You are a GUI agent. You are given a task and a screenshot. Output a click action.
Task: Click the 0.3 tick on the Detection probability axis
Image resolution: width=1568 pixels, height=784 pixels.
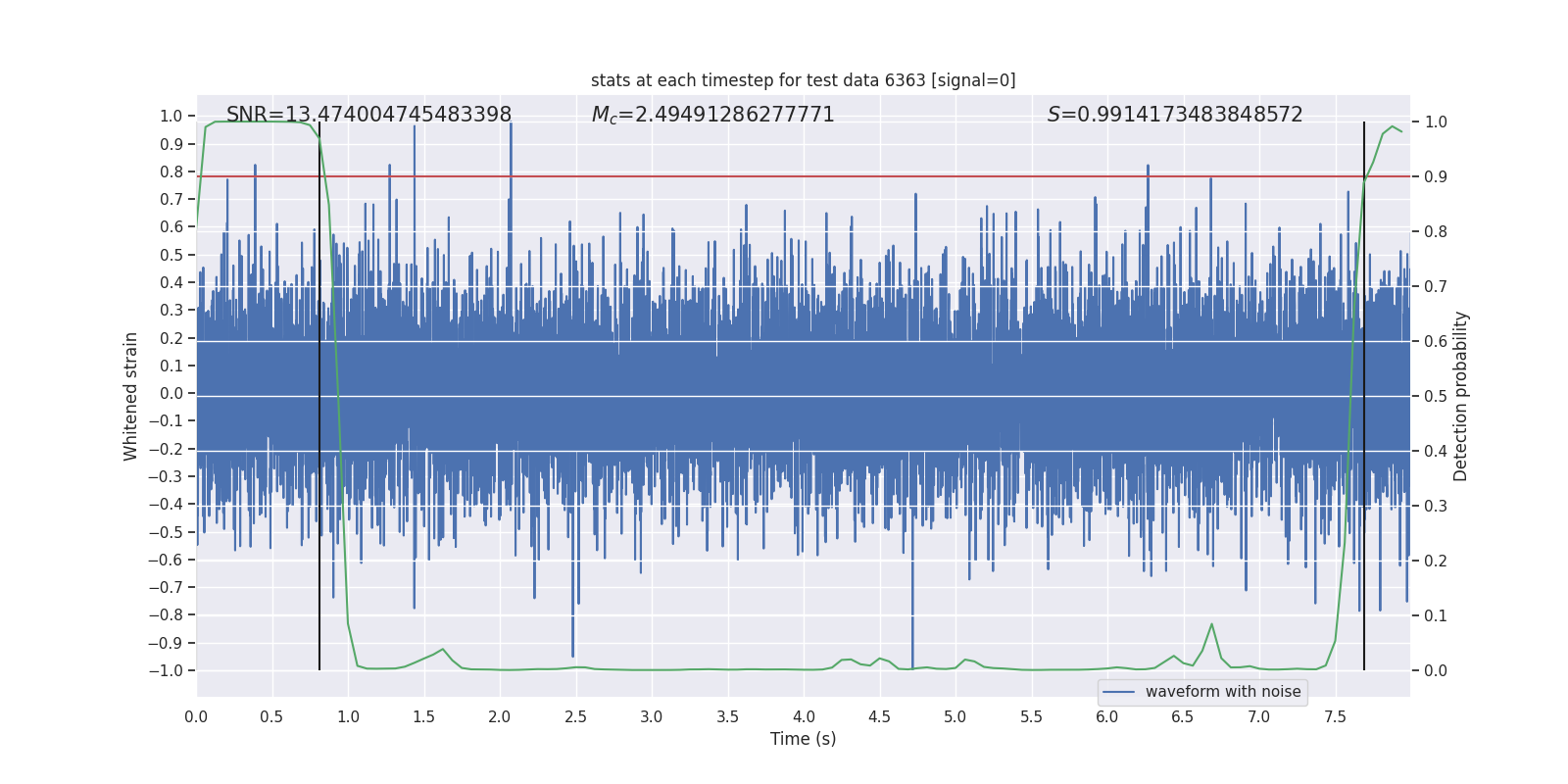[1436, 507]
